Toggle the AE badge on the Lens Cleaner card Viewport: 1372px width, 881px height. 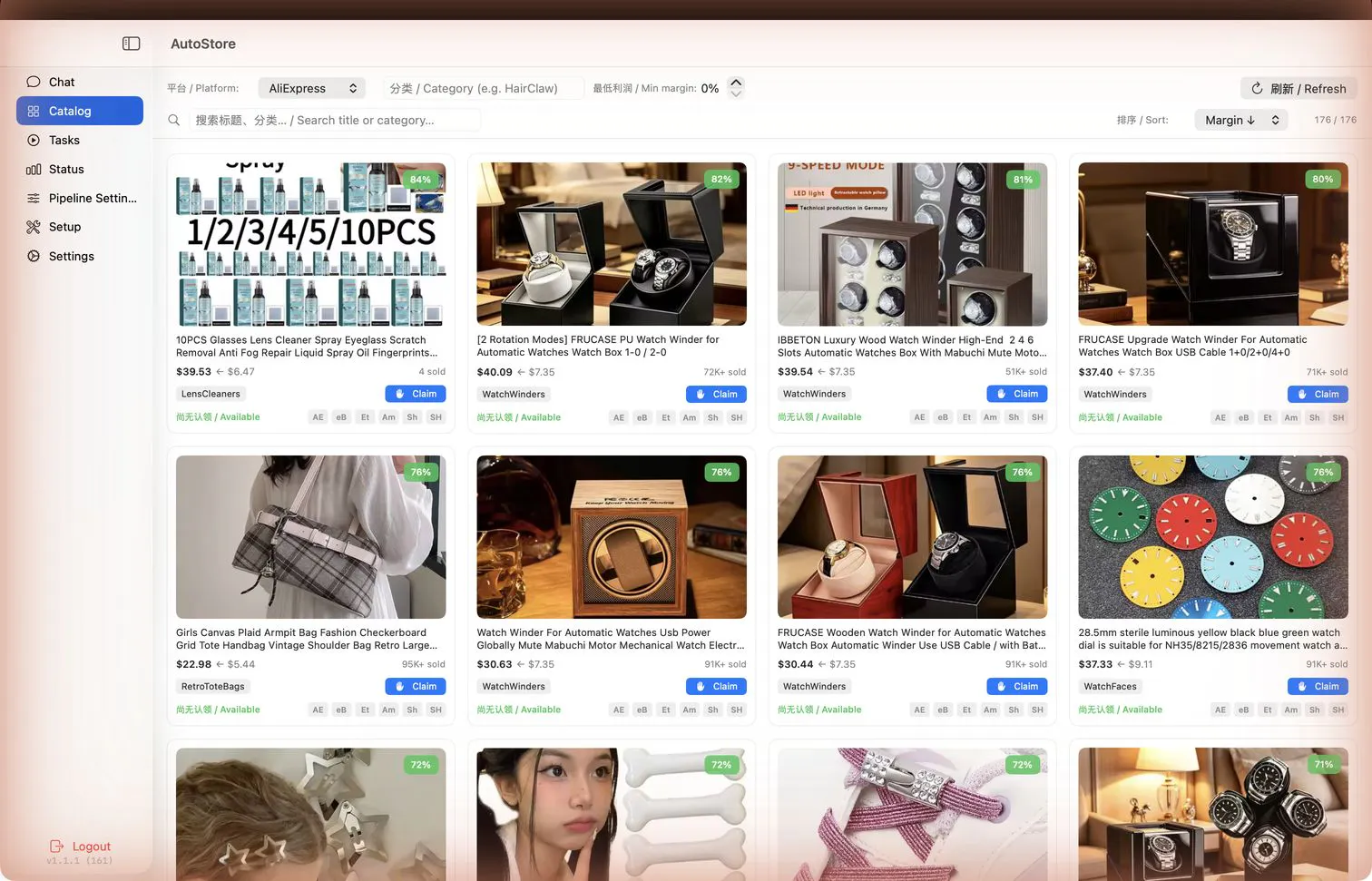(318, 417)
